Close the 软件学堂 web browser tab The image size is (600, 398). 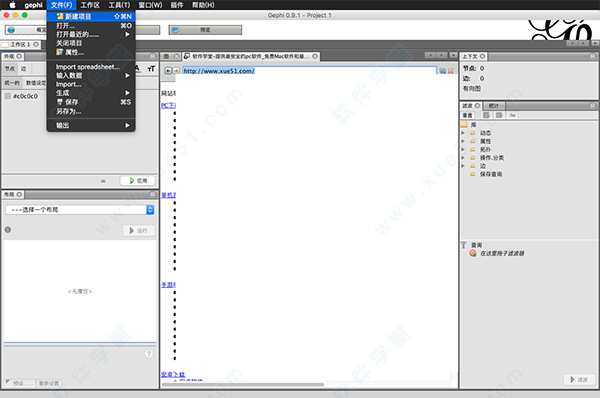tap(315, 56)
